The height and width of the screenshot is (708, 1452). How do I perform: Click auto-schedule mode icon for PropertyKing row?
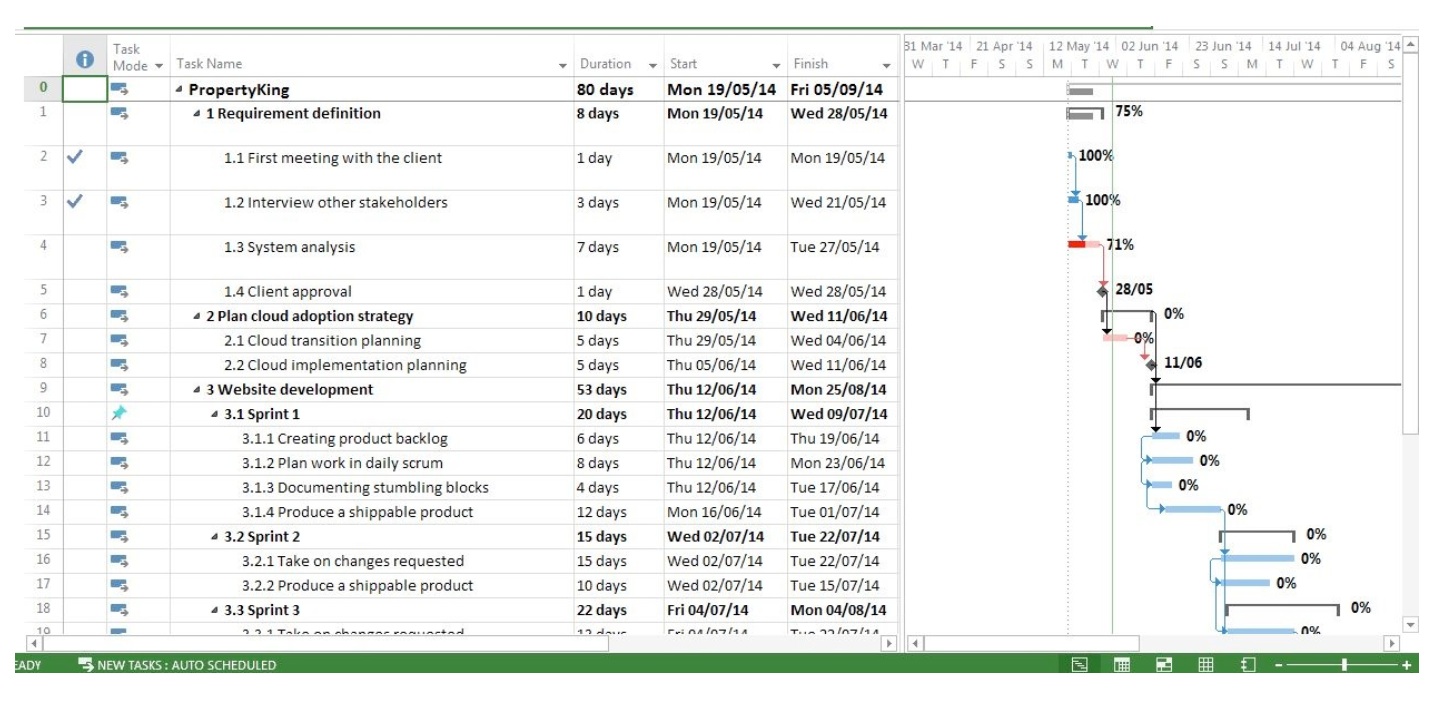point(120,90)
